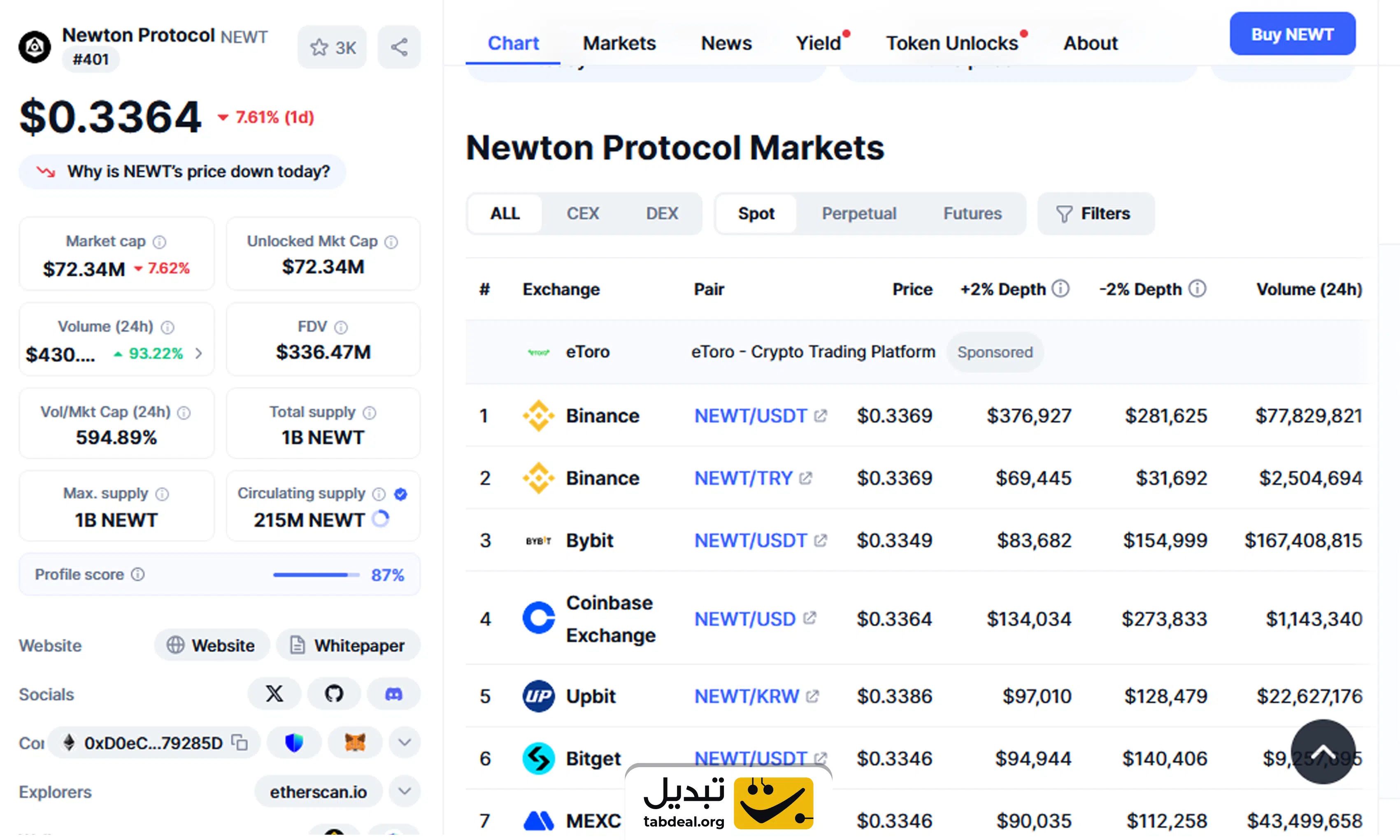Image resolution: width=1400 pixels, height=840 pixels.
Task: Click the Market cap info icon
Action: pyautogui.click(x=160, y=242)
